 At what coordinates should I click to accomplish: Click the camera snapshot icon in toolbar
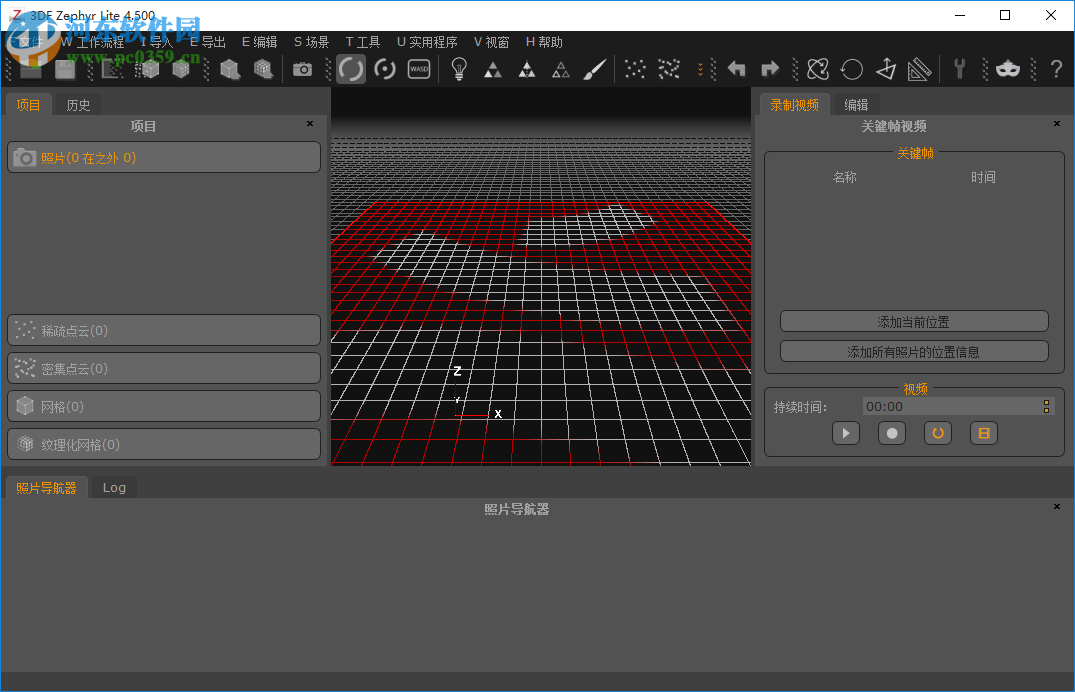(x=302, y=69)
